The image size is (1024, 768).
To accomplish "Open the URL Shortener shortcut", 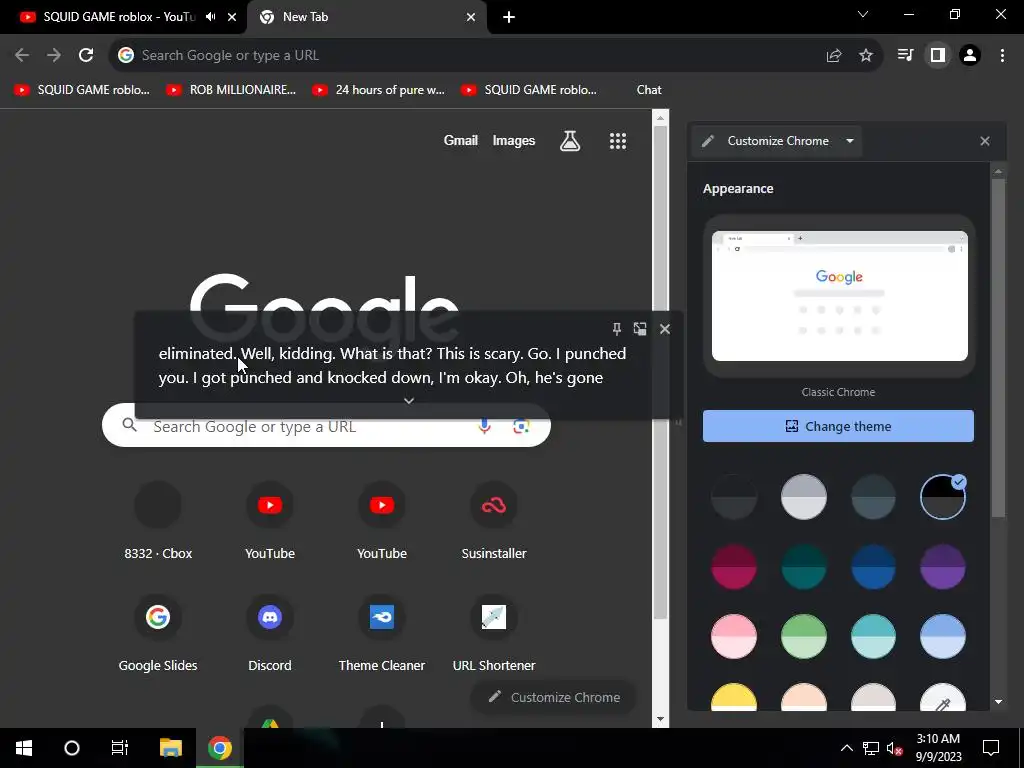I will coord(494,634).
